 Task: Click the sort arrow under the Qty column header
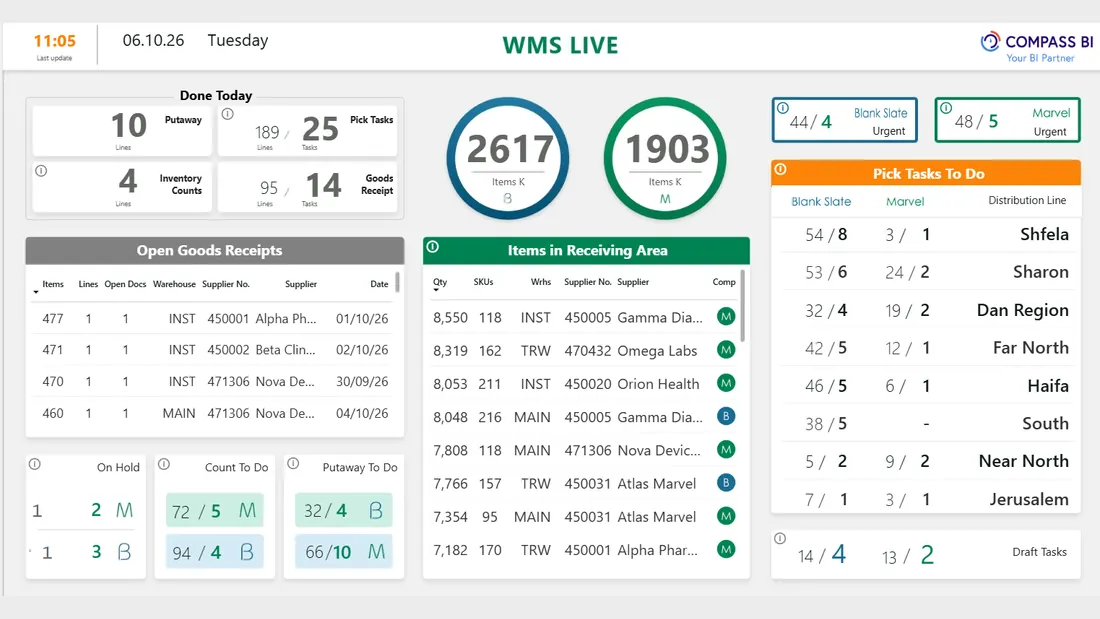tap(436, 290)
